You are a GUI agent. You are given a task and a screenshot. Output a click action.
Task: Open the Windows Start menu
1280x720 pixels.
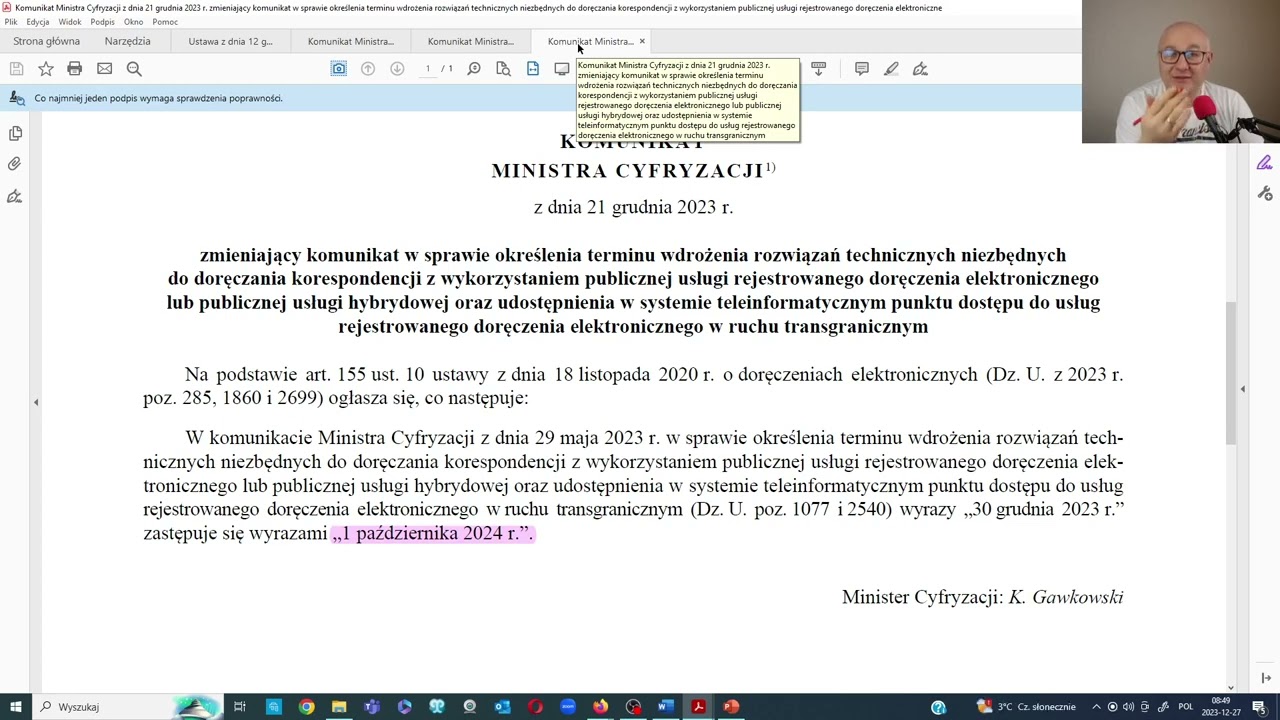pos(16,707)
